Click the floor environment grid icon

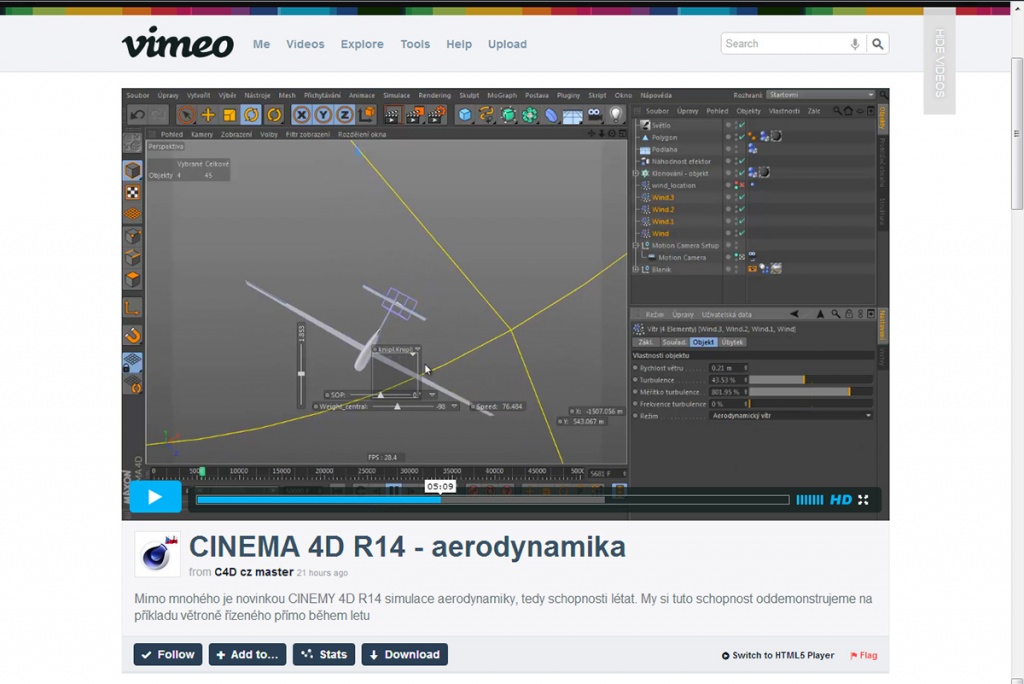pyautogui.click(x=573, y=116)
